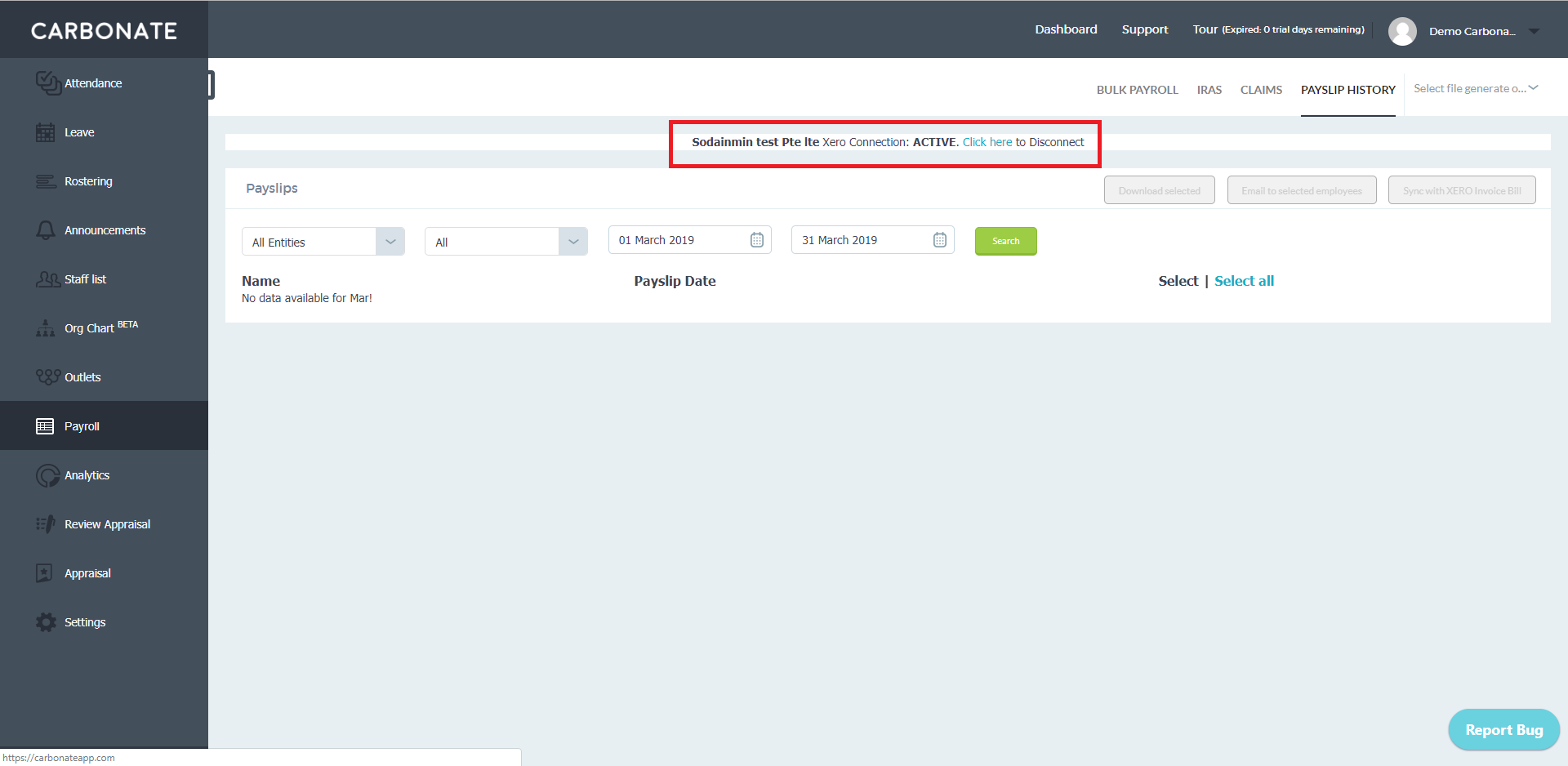Screen dimensions: 1568x766
Task: Open Select file generate dropdown
Action: tap(1476, 88)
